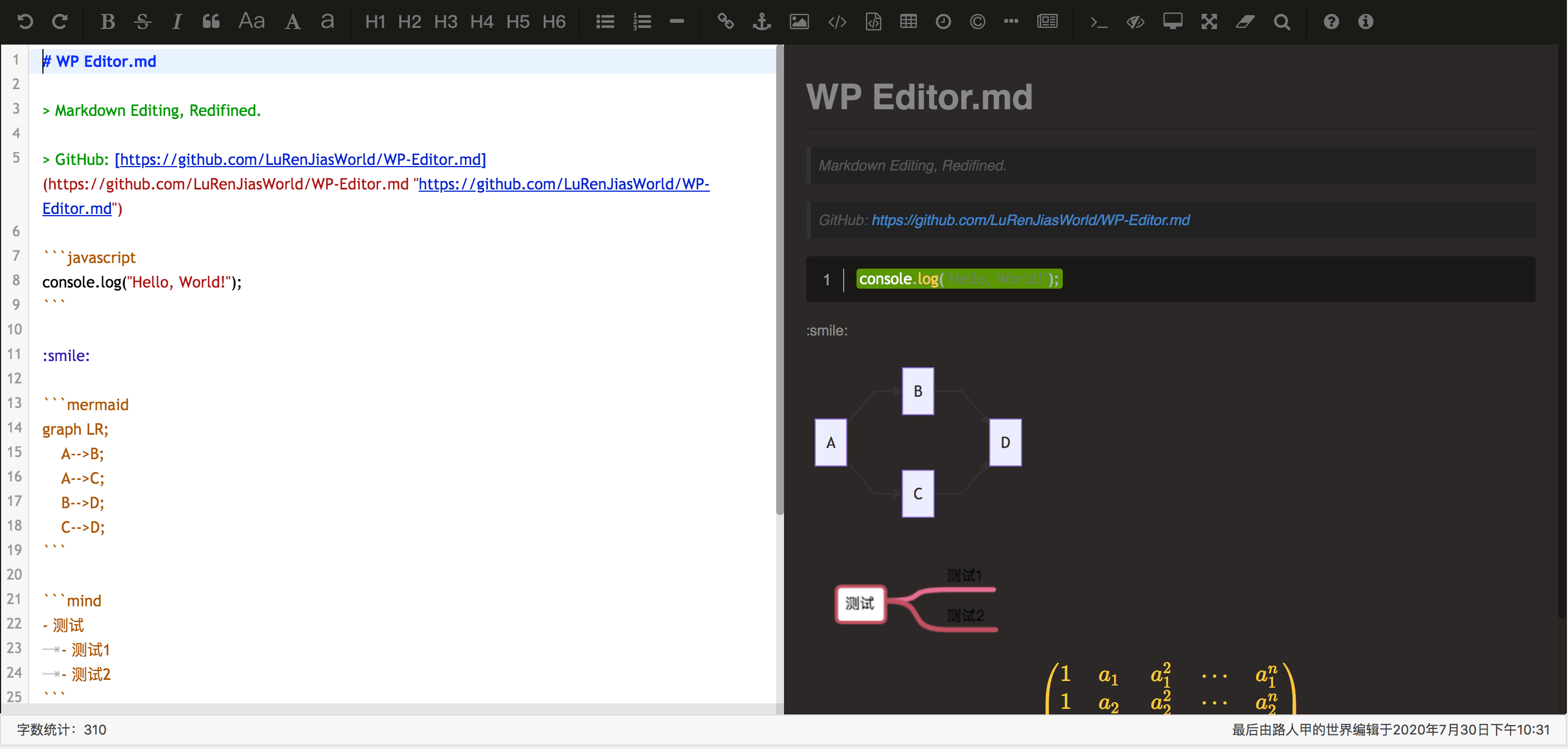Insert a code block

[x=873, y=22]
